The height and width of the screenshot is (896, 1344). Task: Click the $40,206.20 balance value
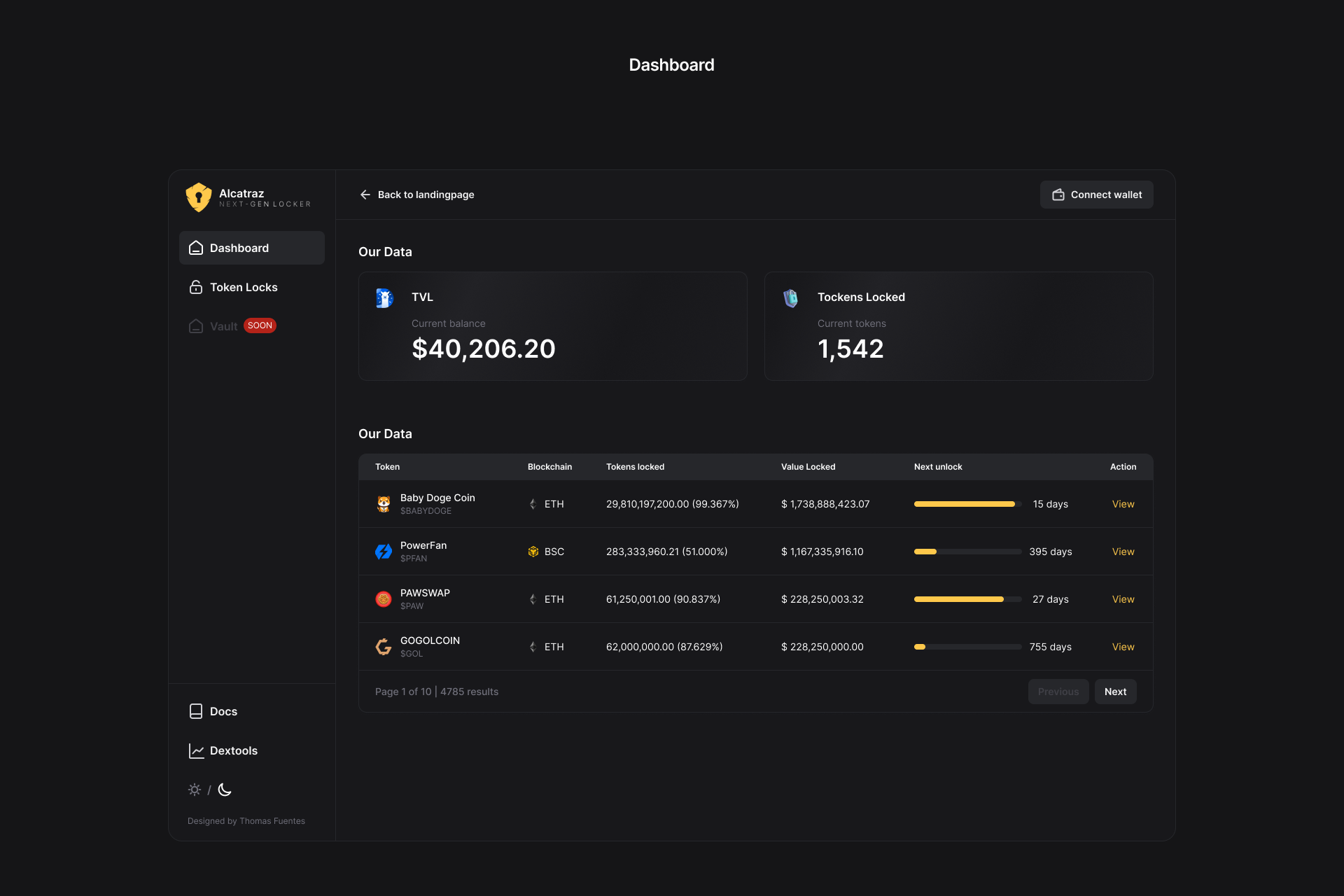click(484, 349)
